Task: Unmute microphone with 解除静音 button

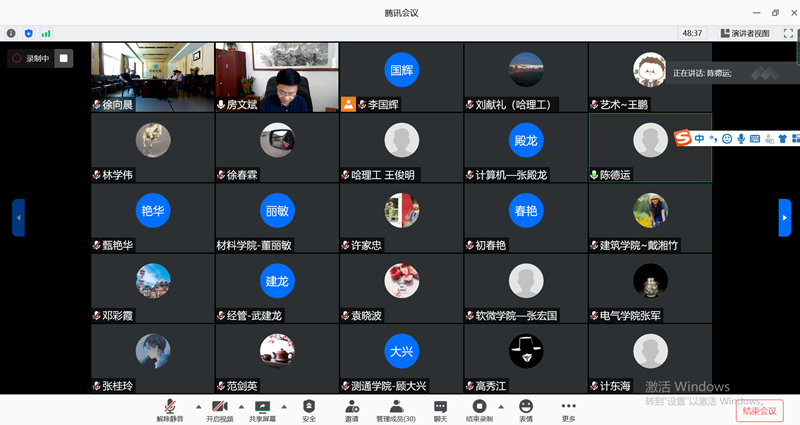Action: coord(170,410)
